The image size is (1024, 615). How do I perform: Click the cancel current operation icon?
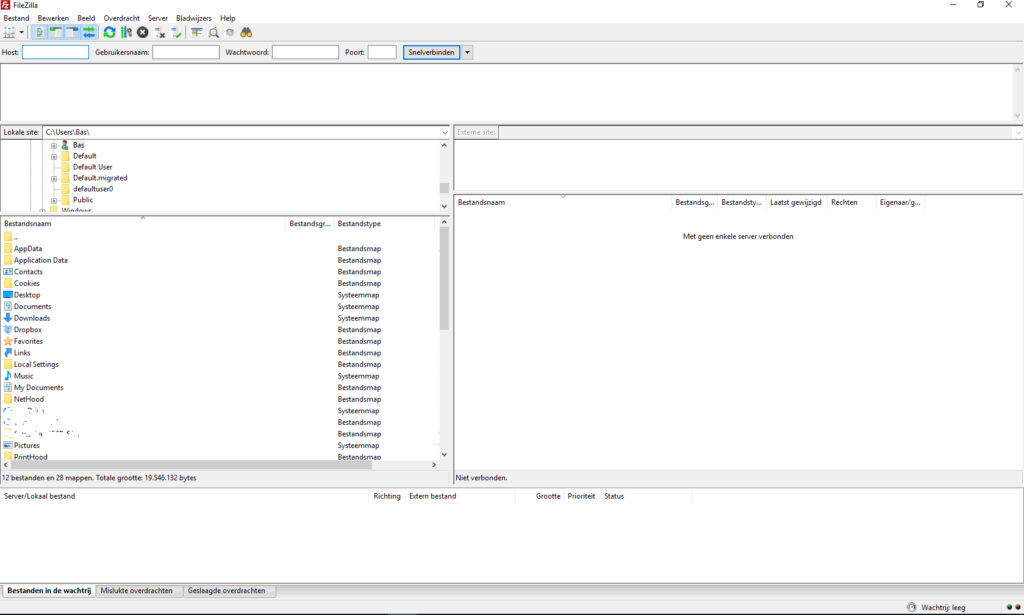click(143, 33)
